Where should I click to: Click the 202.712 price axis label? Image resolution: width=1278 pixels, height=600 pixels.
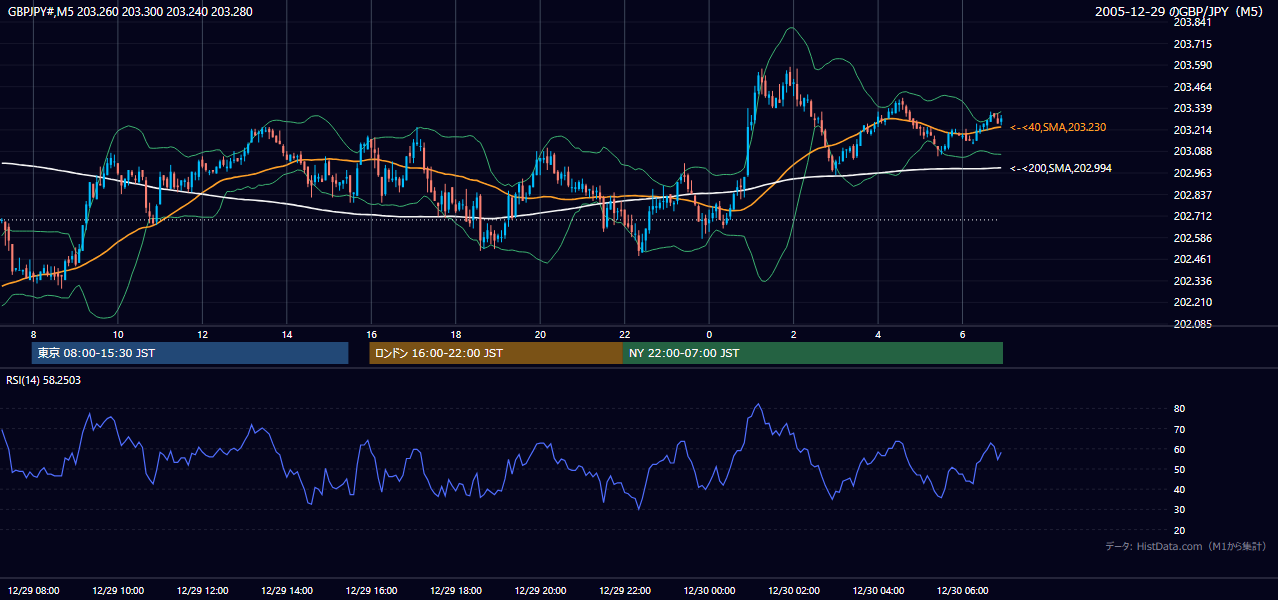(1192, 216)
